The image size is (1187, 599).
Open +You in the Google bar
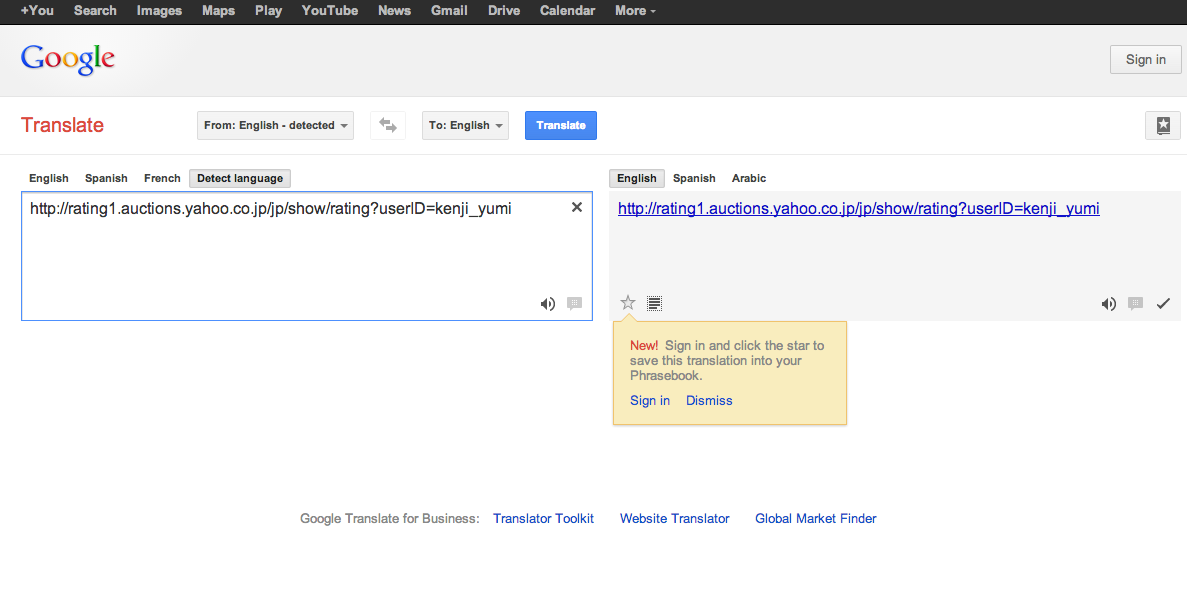click(37, 11)
